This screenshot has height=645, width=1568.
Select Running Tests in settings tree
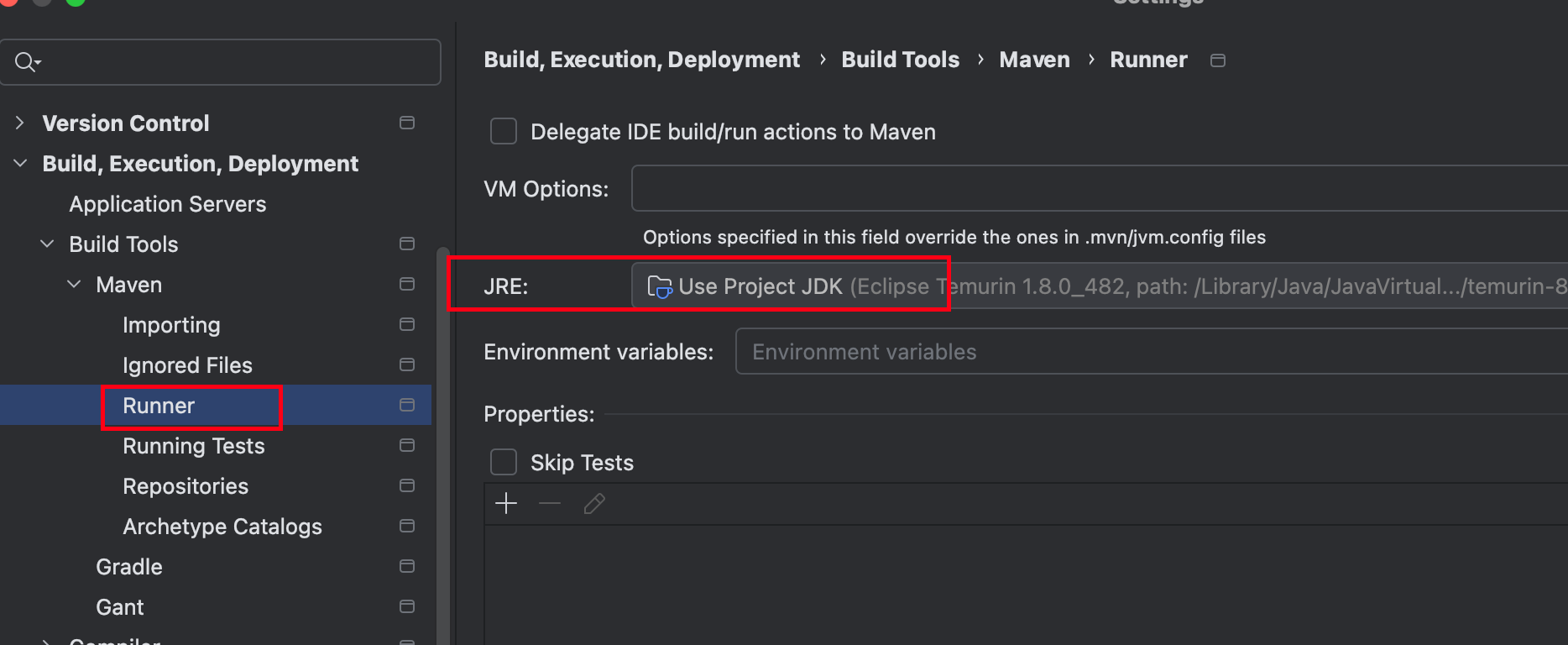(x=194, y=446)
